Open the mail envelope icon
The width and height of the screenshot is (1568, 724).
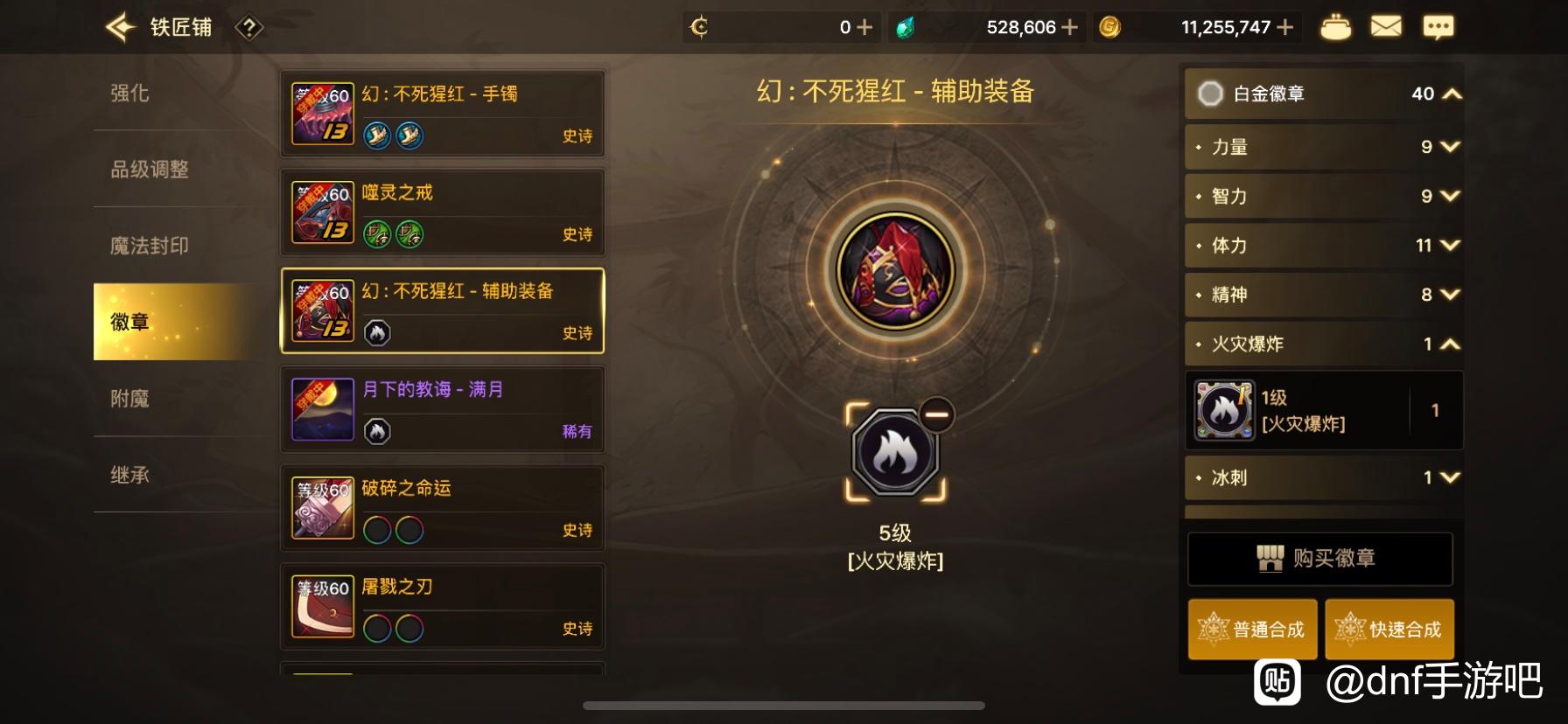1386,27
